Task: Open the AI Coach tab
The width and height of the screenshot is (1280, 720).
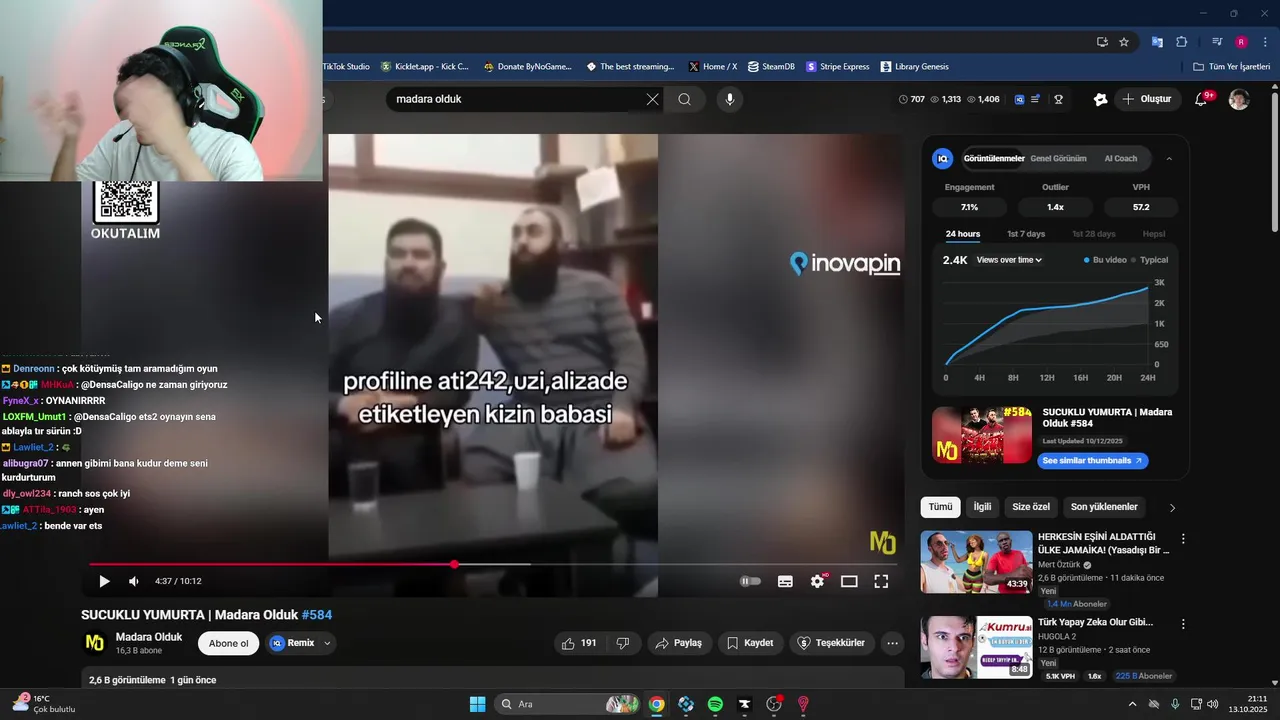Action: pyautogui.click(x=1120, y=158)
